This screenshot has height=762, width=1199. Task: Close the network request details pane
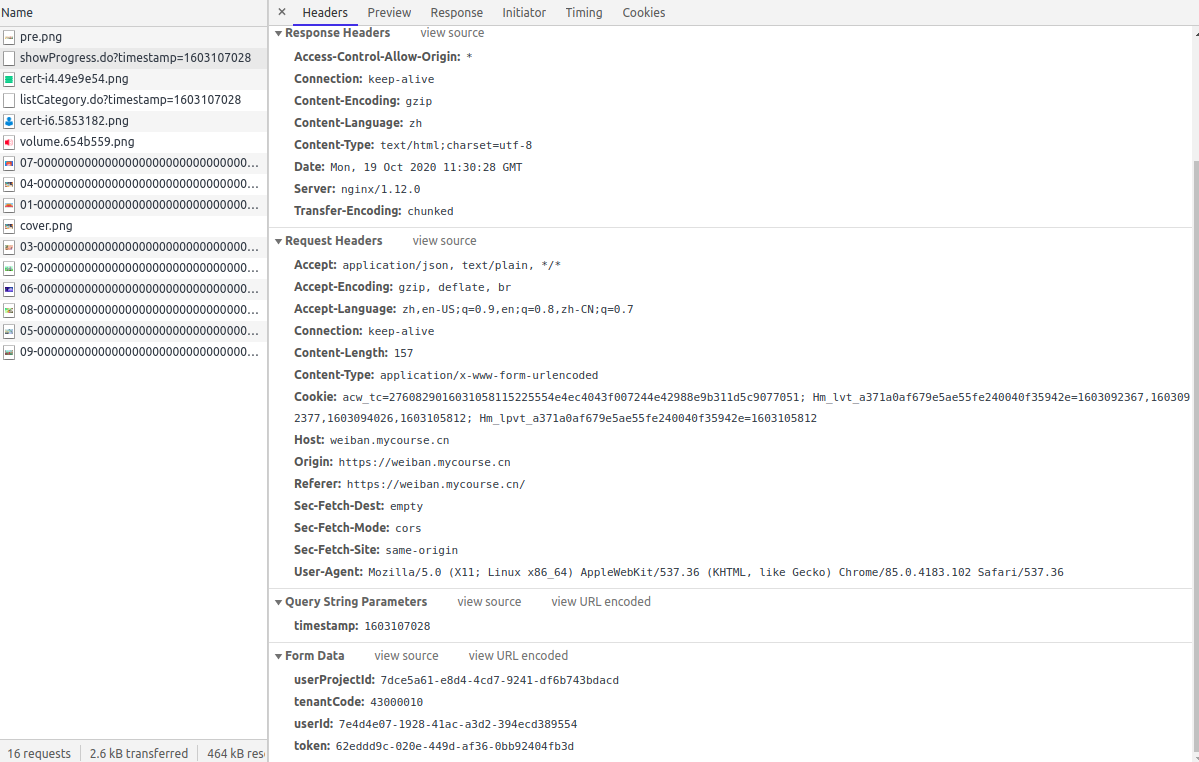click(x=281, y=12)
